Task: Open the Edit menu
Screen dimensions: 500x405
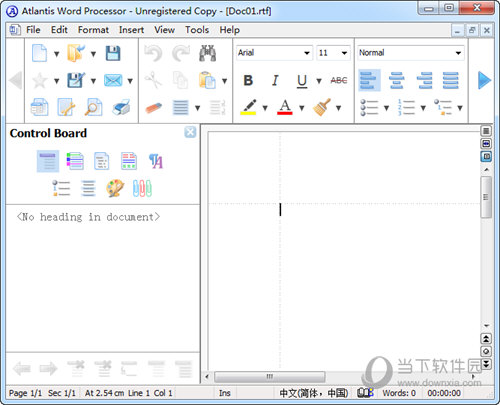Action: (x=59, y=30)
